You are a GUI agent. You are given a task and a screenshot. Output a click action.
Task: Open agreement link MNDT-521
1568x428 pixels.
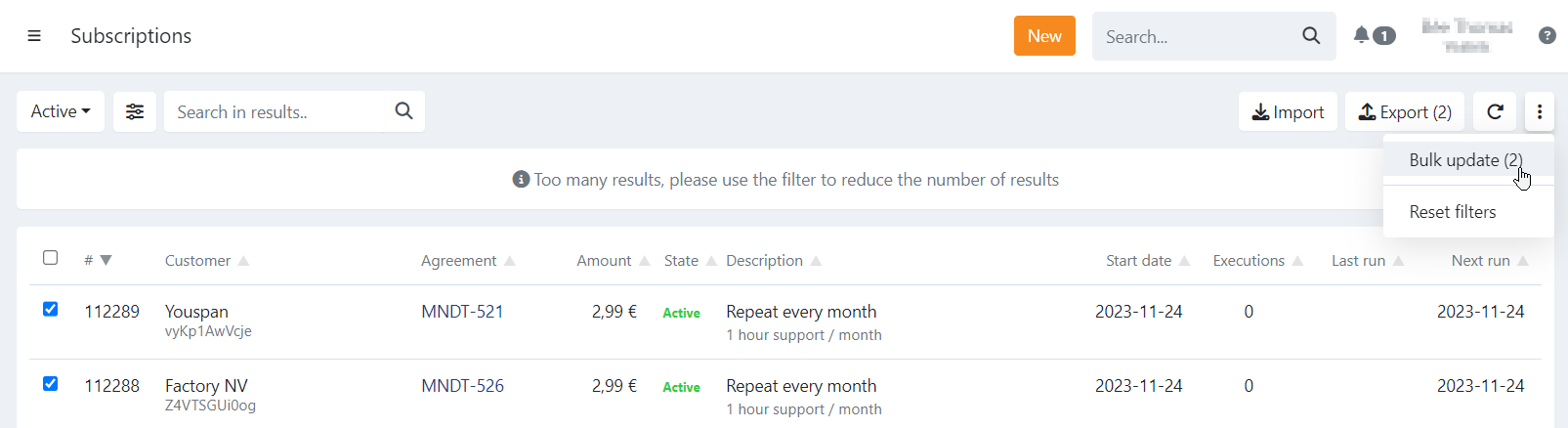pyautogui.click(x=462, y=312)
